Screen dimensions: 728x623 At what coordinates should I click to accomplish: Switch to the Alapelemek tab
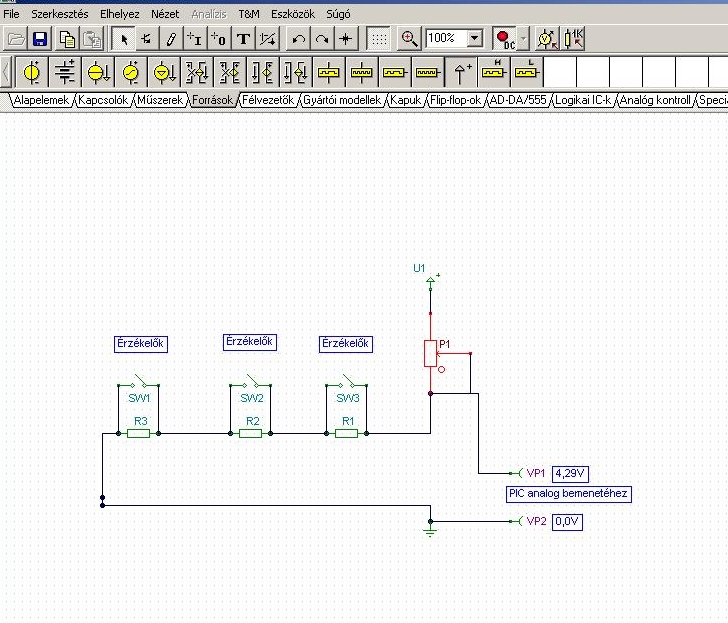[41, 100]
